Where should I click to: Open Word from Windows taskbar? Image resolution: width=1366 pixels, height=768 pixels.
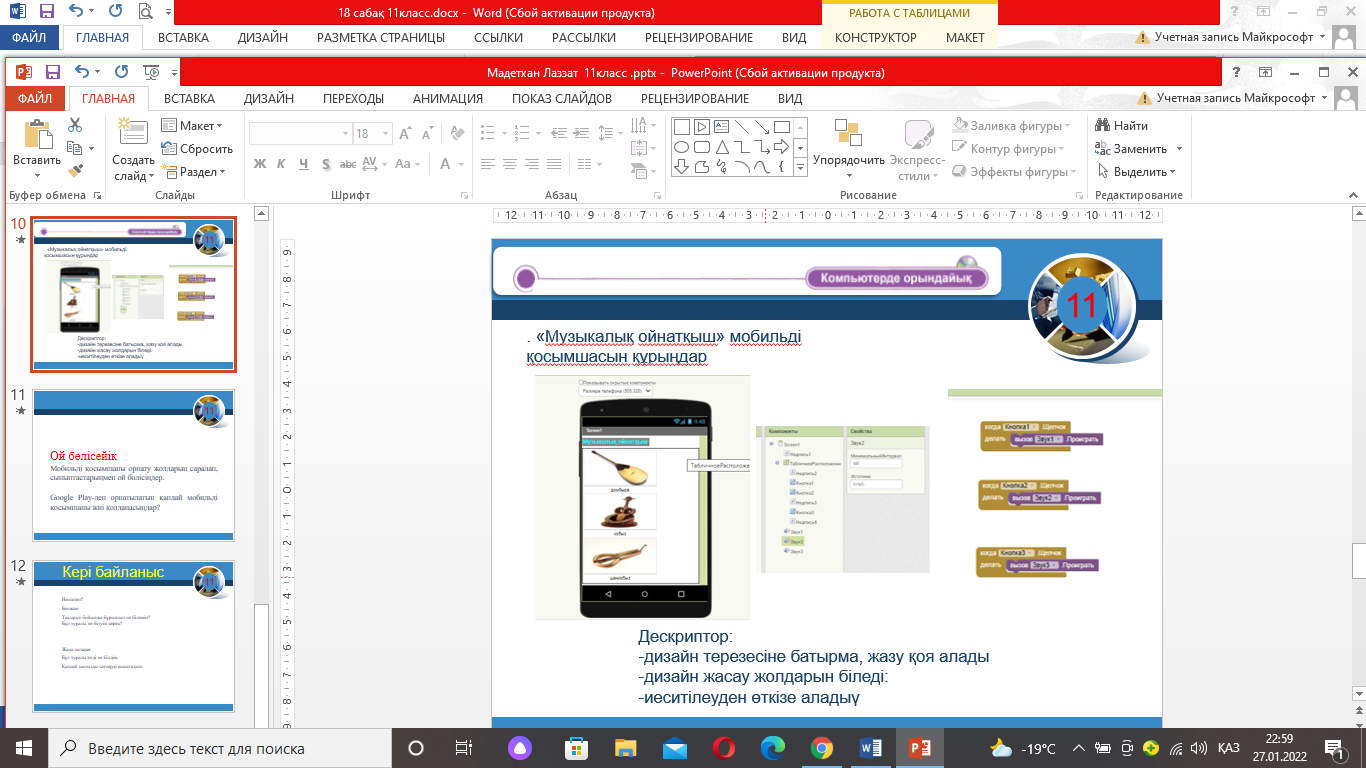(871, 748)
